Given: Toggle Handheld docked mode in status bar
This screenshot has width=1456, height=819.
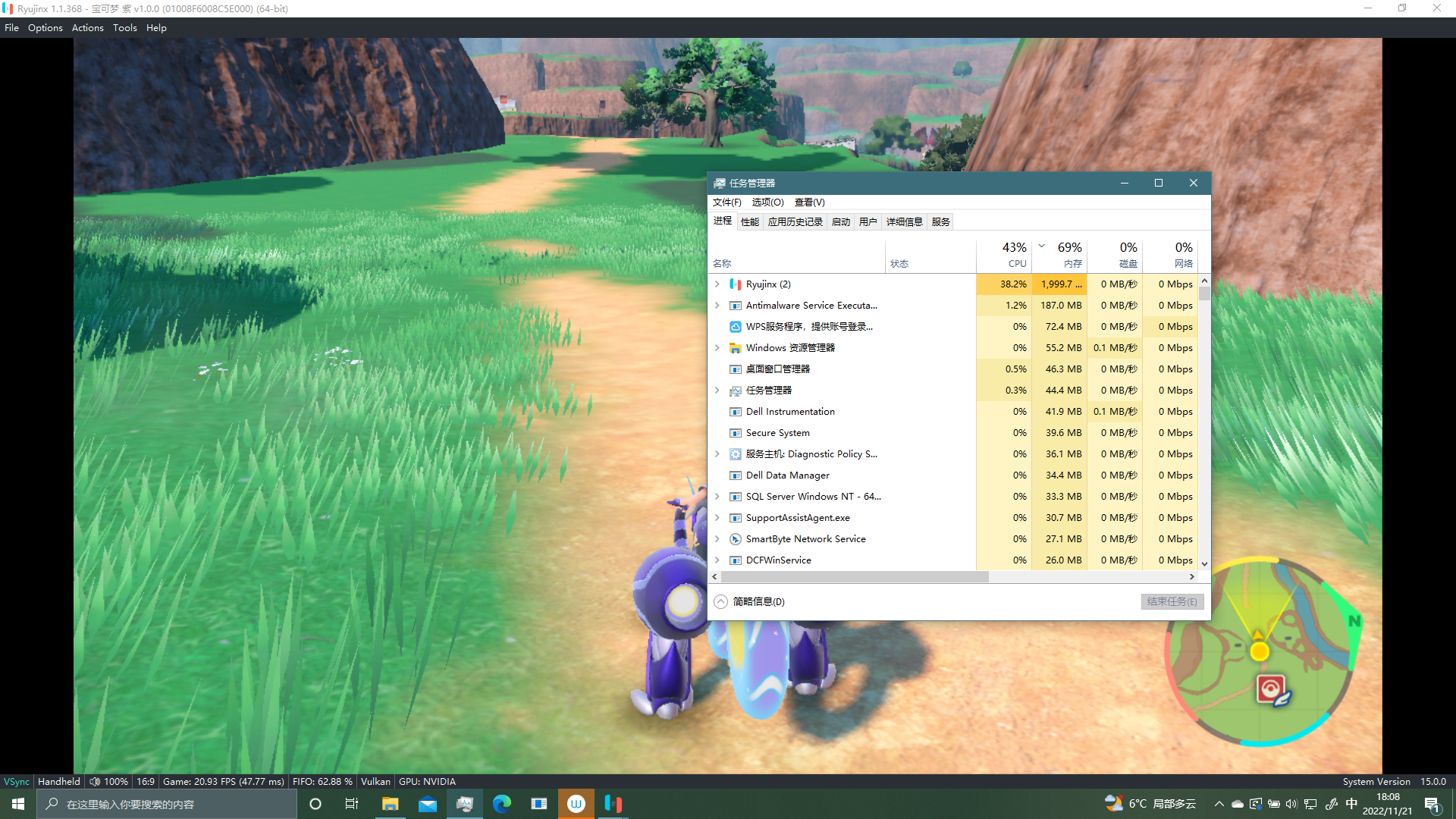Looking at the screenshot, I should point(58,782).
